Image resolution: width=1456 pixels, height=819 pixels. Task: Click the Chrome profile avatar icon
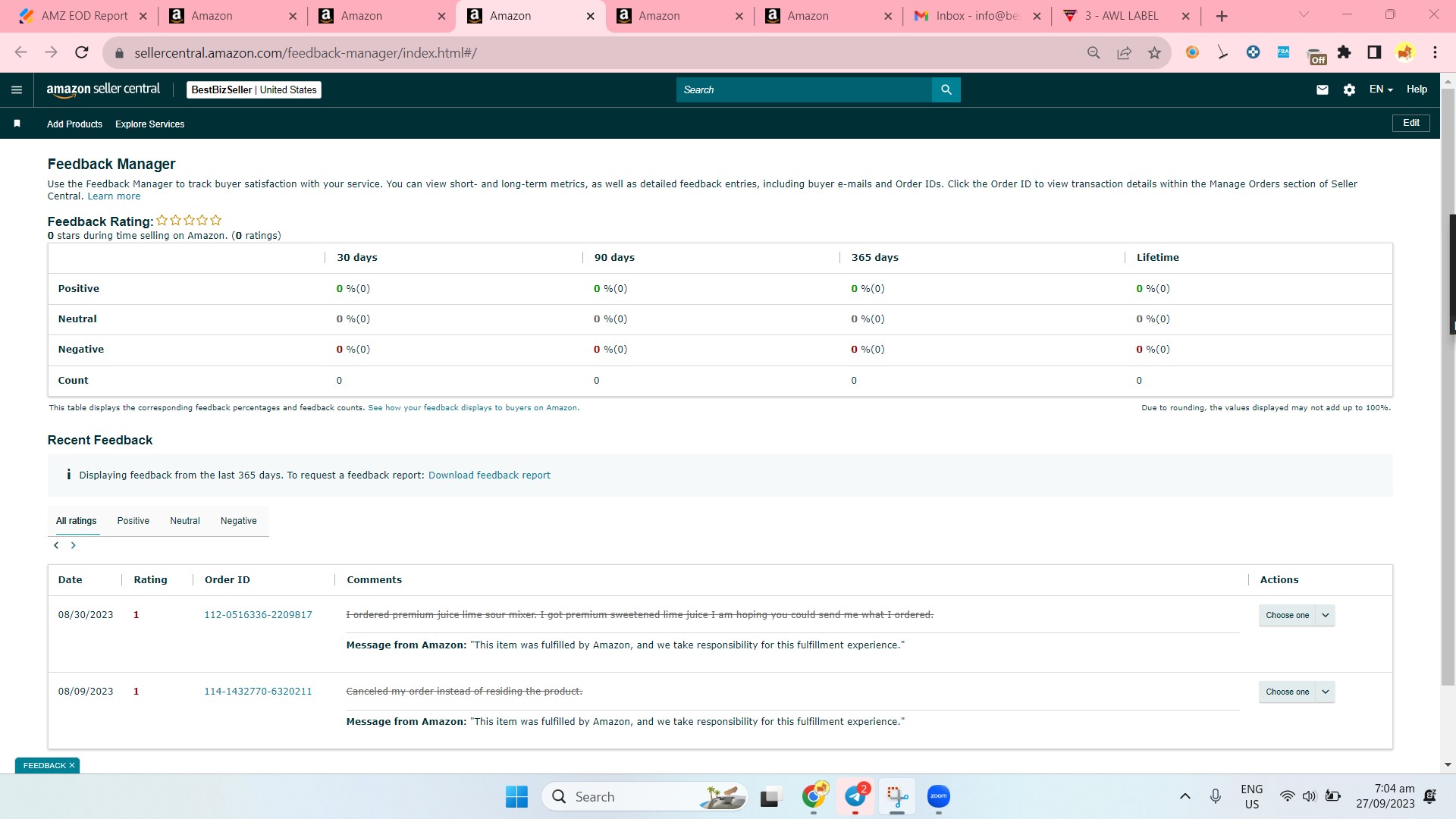(x=1404, y=52)
